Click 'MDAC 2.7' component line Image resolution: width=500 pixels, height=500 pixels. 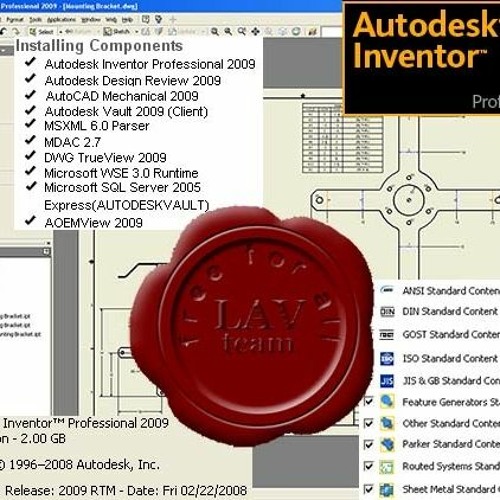tap(72, 142)
